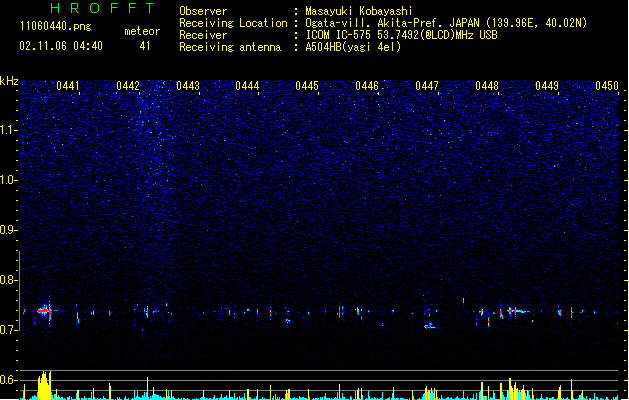629x400 pixels.
Task: Click the 'Receiving antenna' label
Action: pyautogui.click(x=230, y=47)
